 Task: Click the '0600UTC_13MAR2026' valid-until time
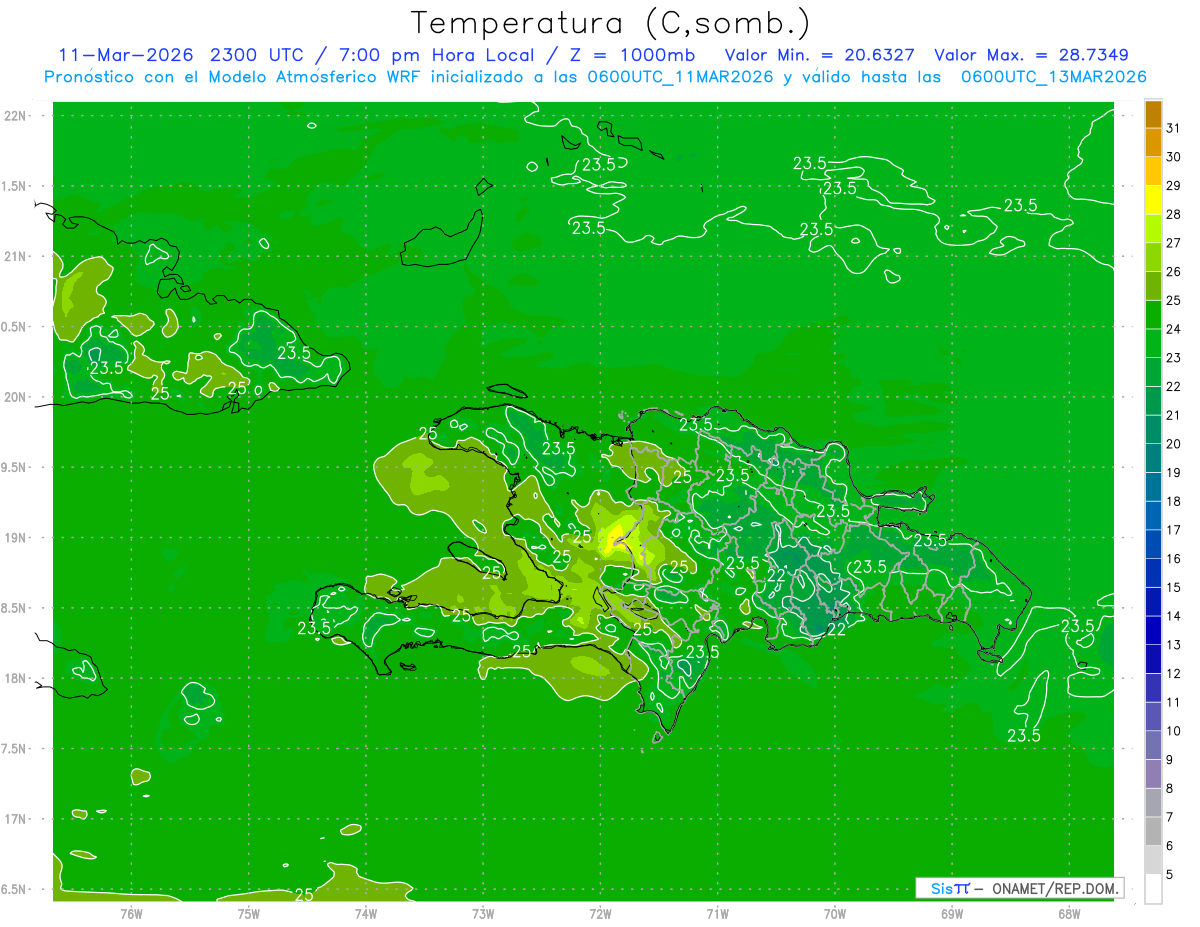click(1053, 77)
